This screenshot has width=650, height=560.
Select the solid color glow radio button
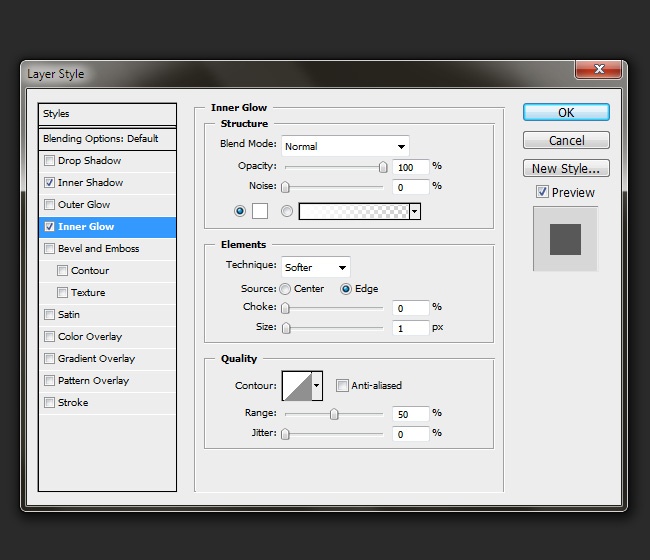[x=240, y=211]
